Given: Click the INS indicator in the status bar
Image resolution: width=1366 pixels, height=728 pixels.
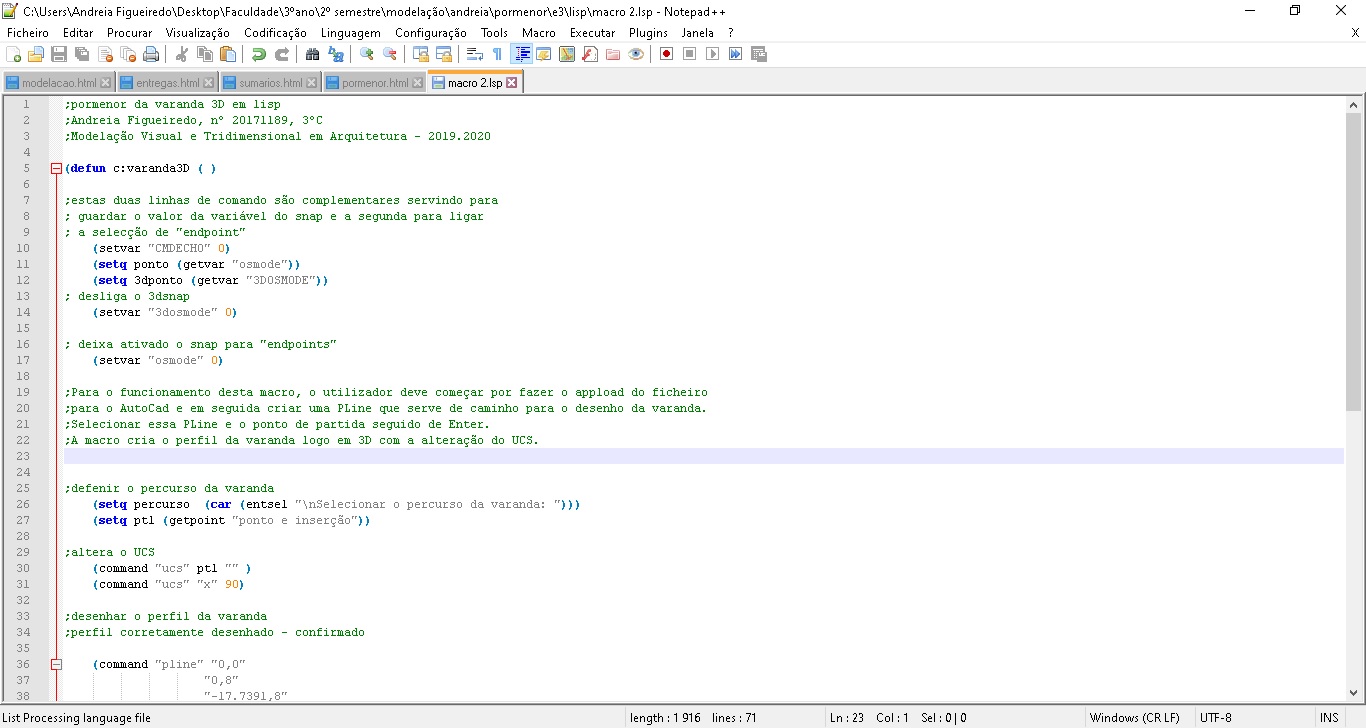Looking at the screenshot, I should pyautogui.click(x=1329, y=718).
